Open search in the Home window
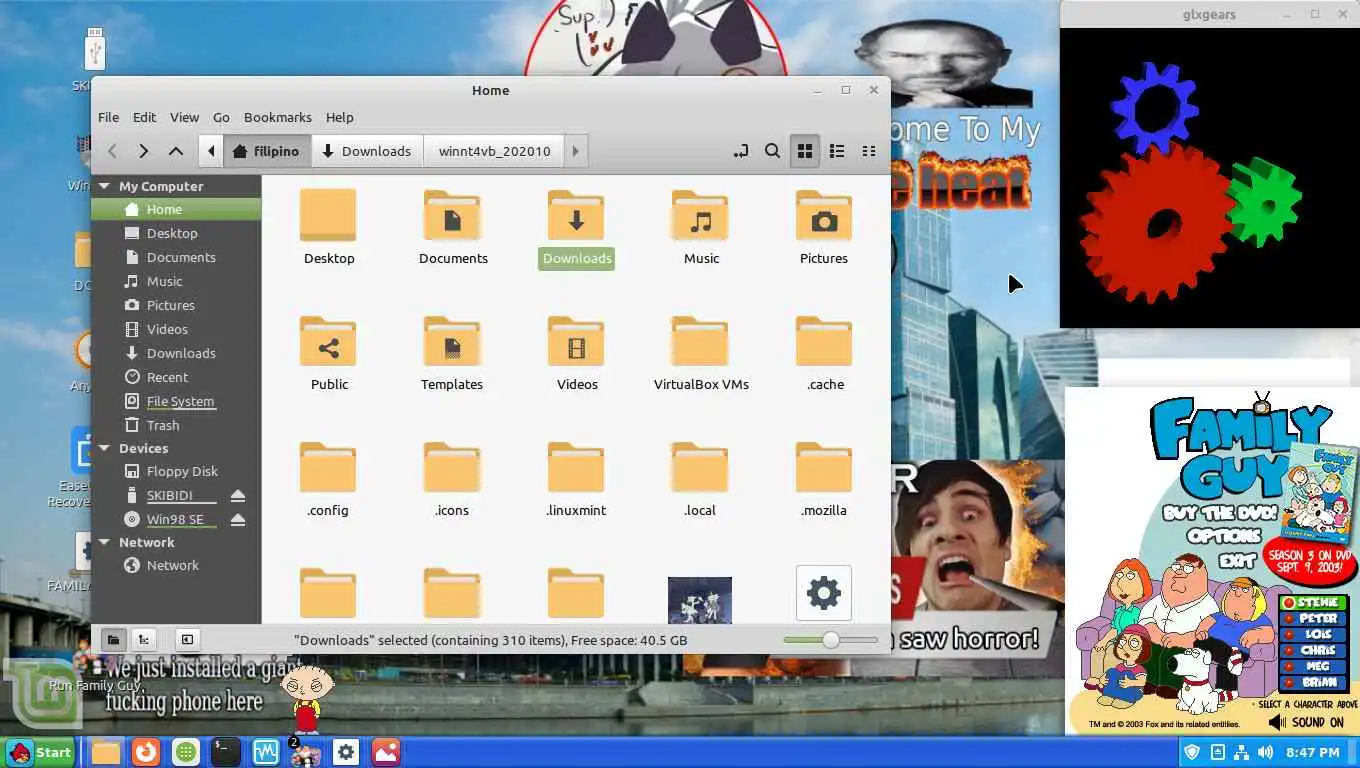The image size is (1360, 768). click(772, 151)
